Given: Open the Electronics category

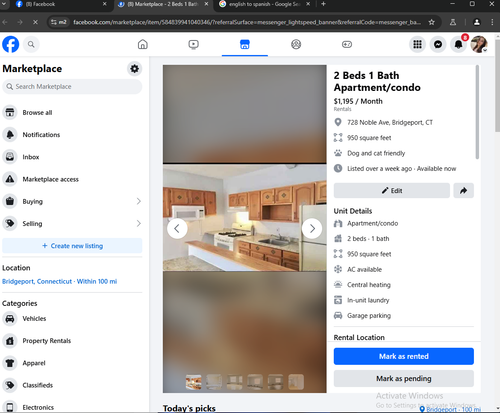Looking at the screenshot, I should point(72,407).
